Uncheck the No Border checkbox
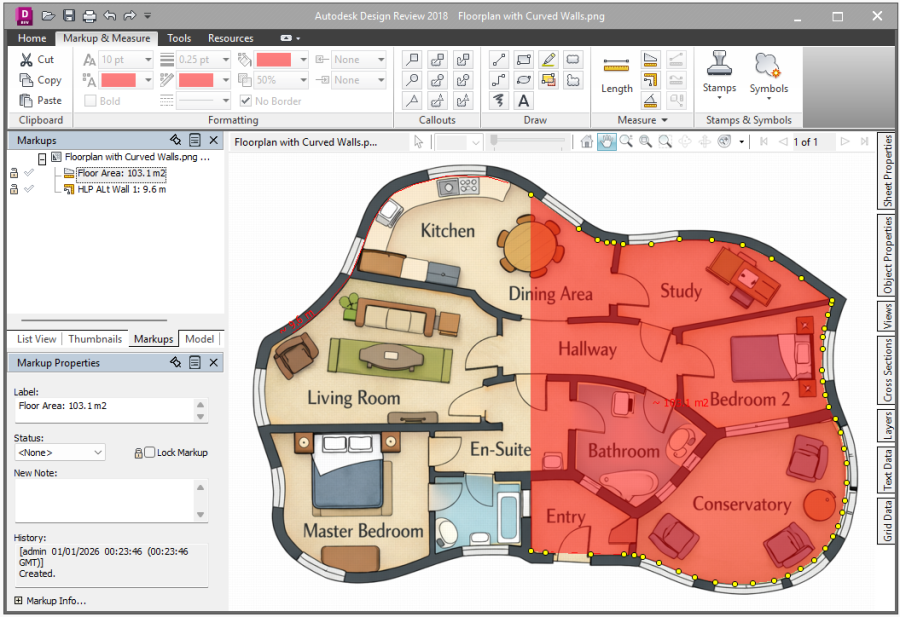Screen dimensions: 900x617 pos(246,101)
